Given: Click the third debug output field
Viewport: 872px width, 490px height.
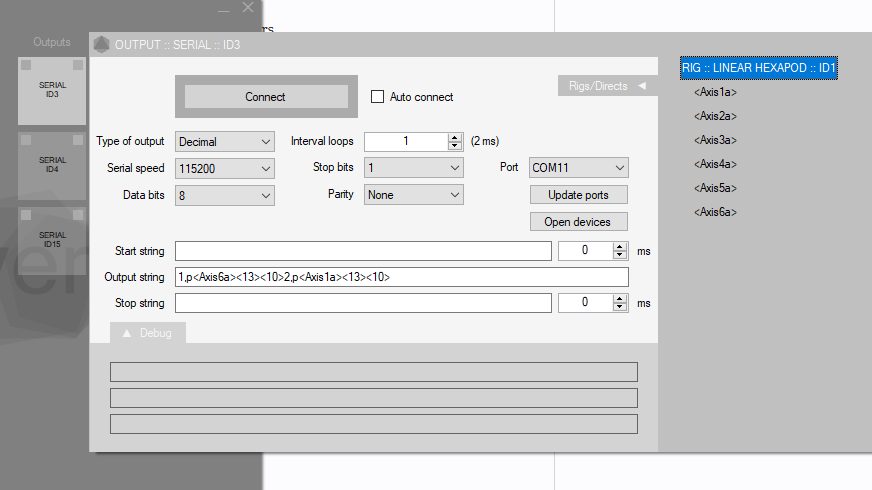Looking at the screenshot, I should (x=374, y=424).
